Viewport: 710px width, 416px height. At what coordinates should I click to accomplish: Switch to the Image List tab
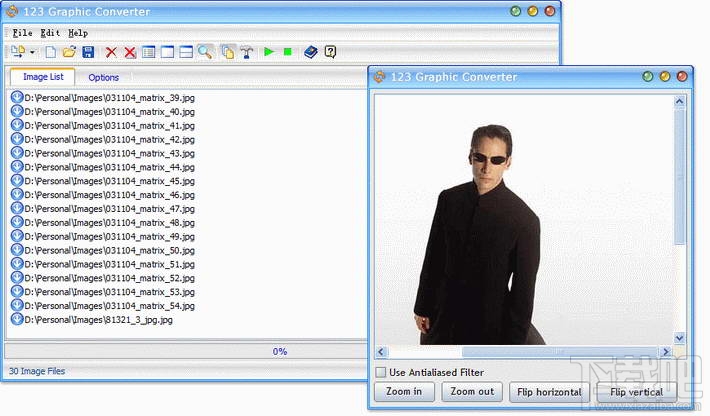click(43, 77)
